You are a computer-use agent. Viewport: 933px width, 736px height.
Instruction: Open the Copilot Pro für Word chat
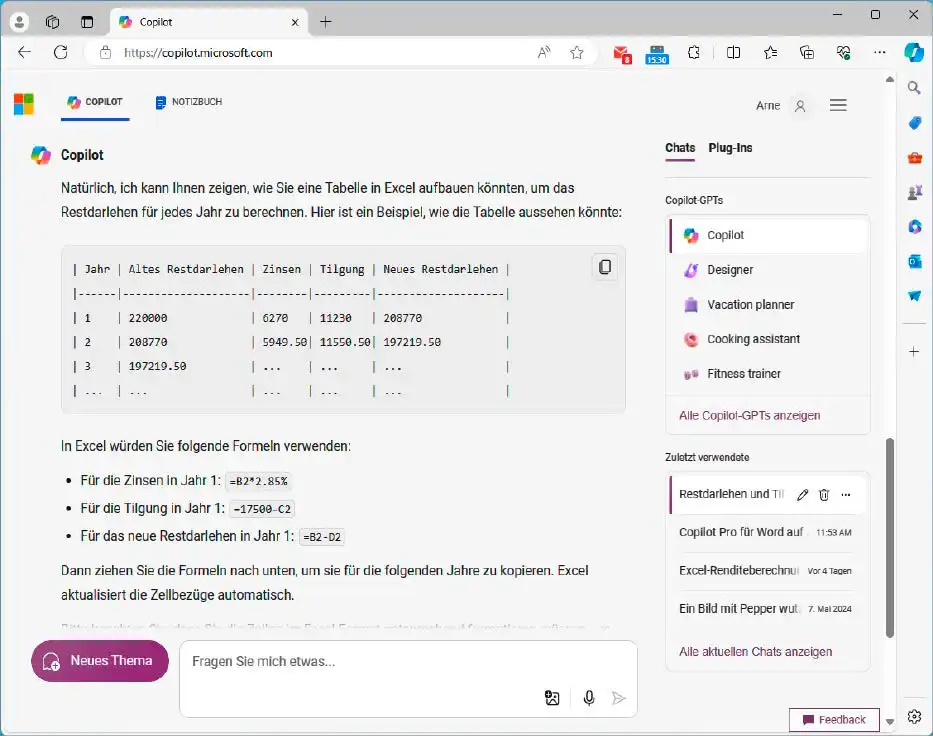(766, 532)
